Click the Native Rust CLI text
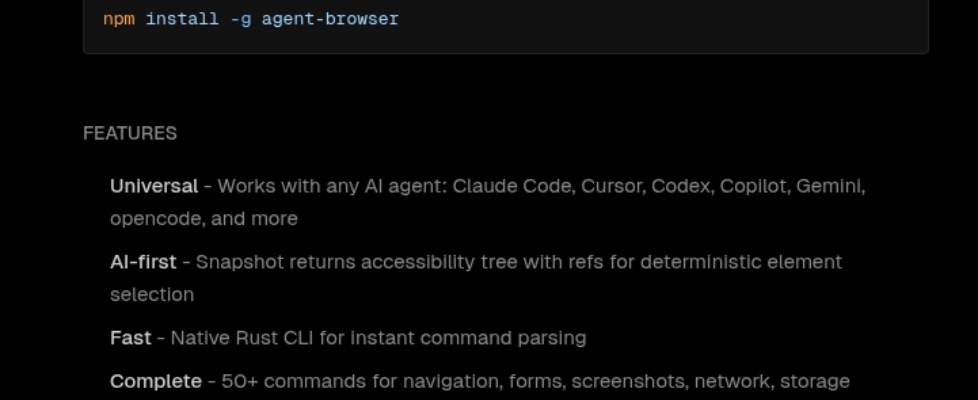The image size is (978, 400). tap(245, 338)
